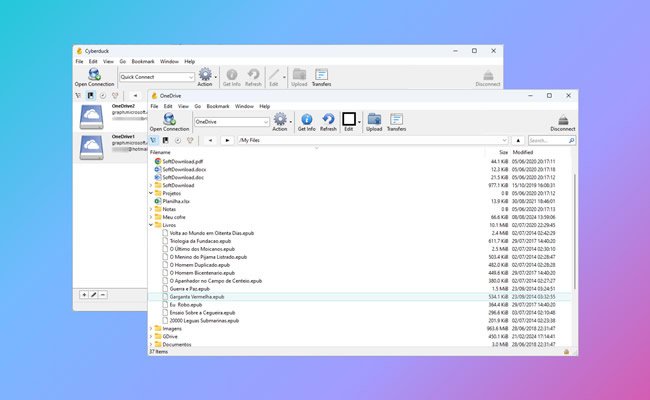Image resolution: width=650 pixels, height=400 pixels.
Task: Open Edit dropdown arrow in OneDrive window
Action: [359, 122]
